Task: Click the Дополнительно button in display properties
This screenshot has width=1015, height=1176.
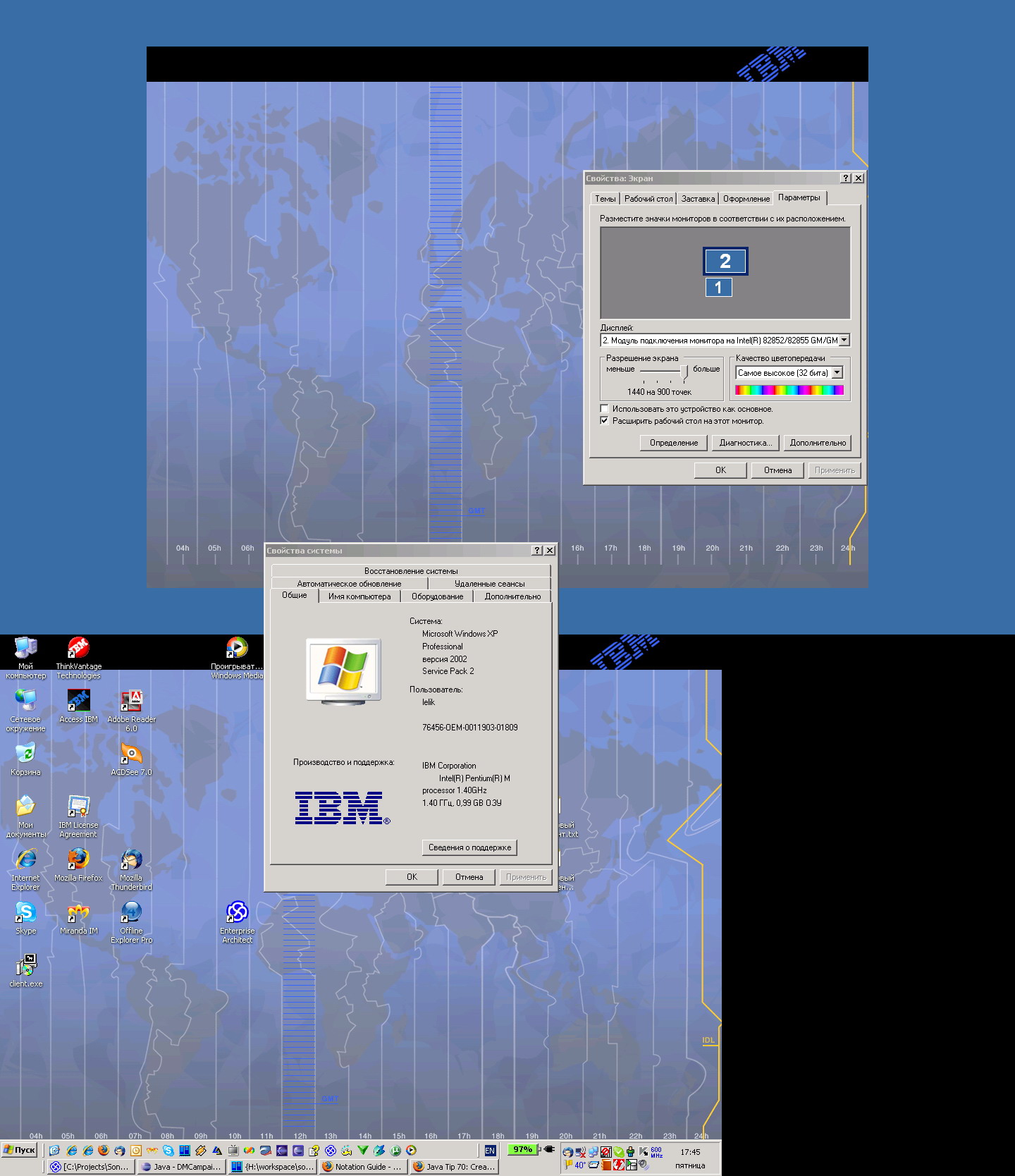Action: click(x=817, y=443)
